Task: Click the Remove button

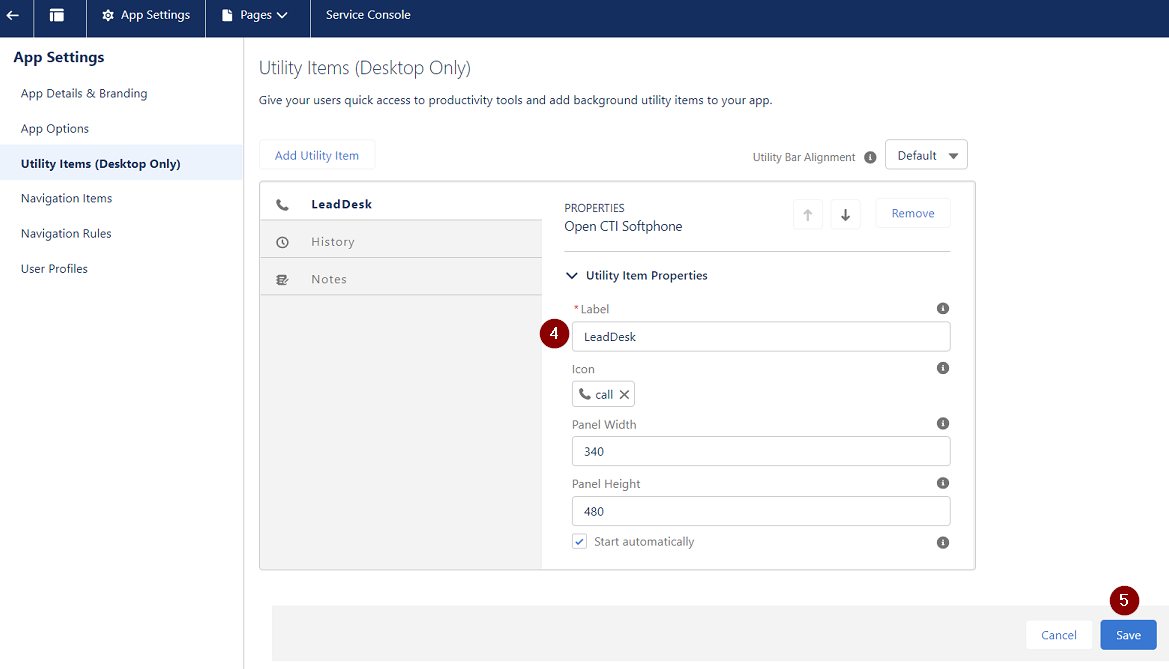Action: (x=913, y=213)
